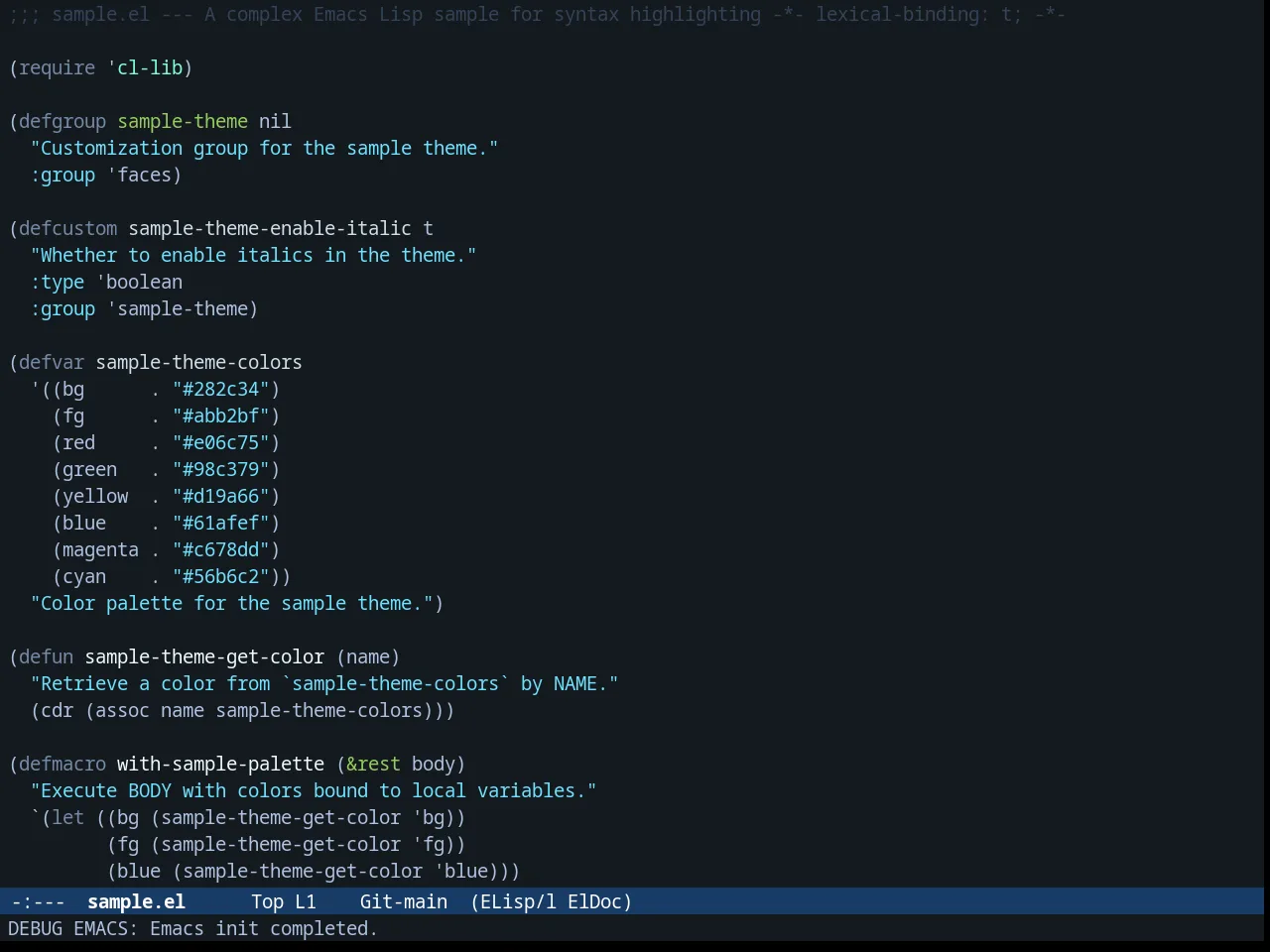Click the 'defcustom' keyword
1270x952 pixels.
click(67, 228)
